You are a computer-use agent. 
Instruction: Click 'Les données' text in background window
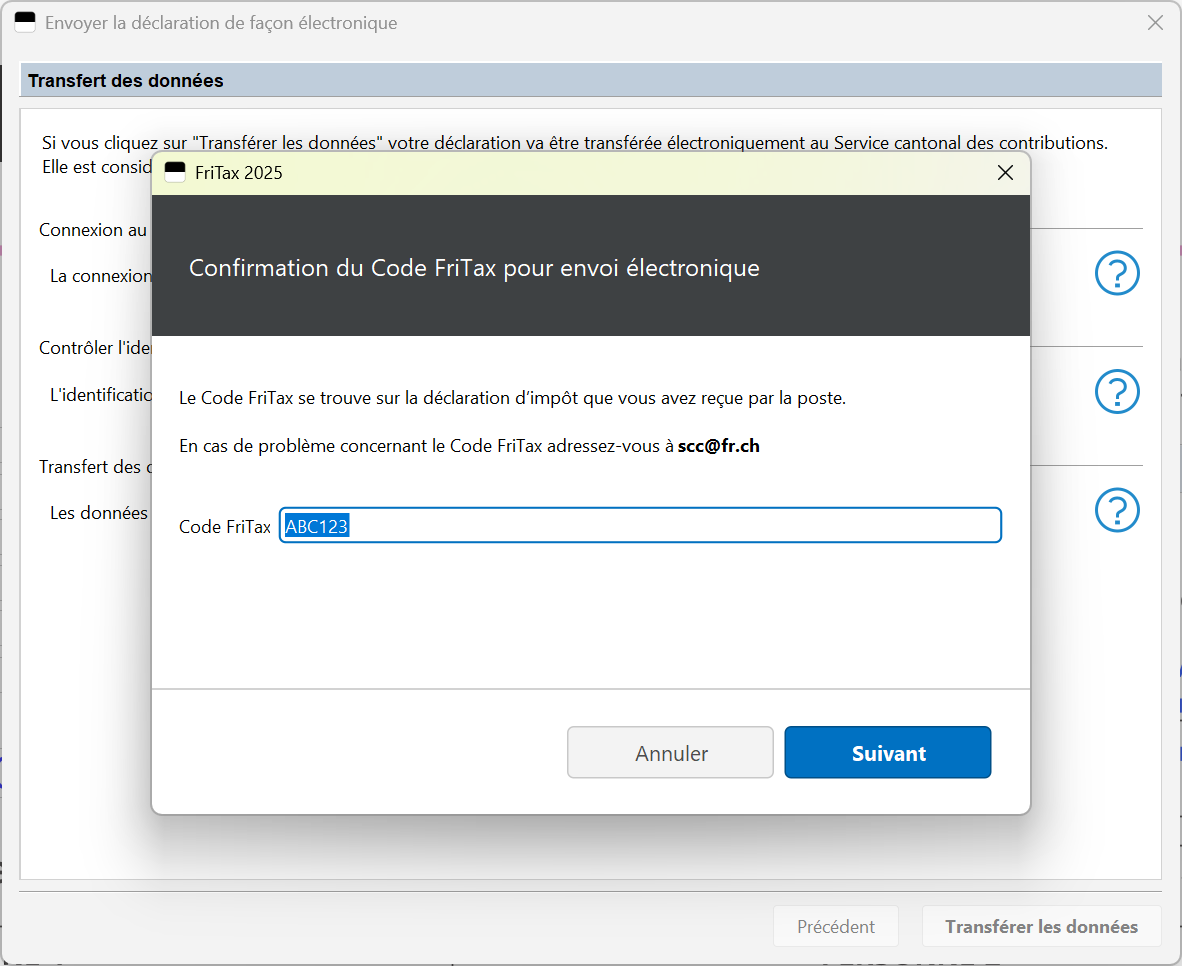pos(99,513)
